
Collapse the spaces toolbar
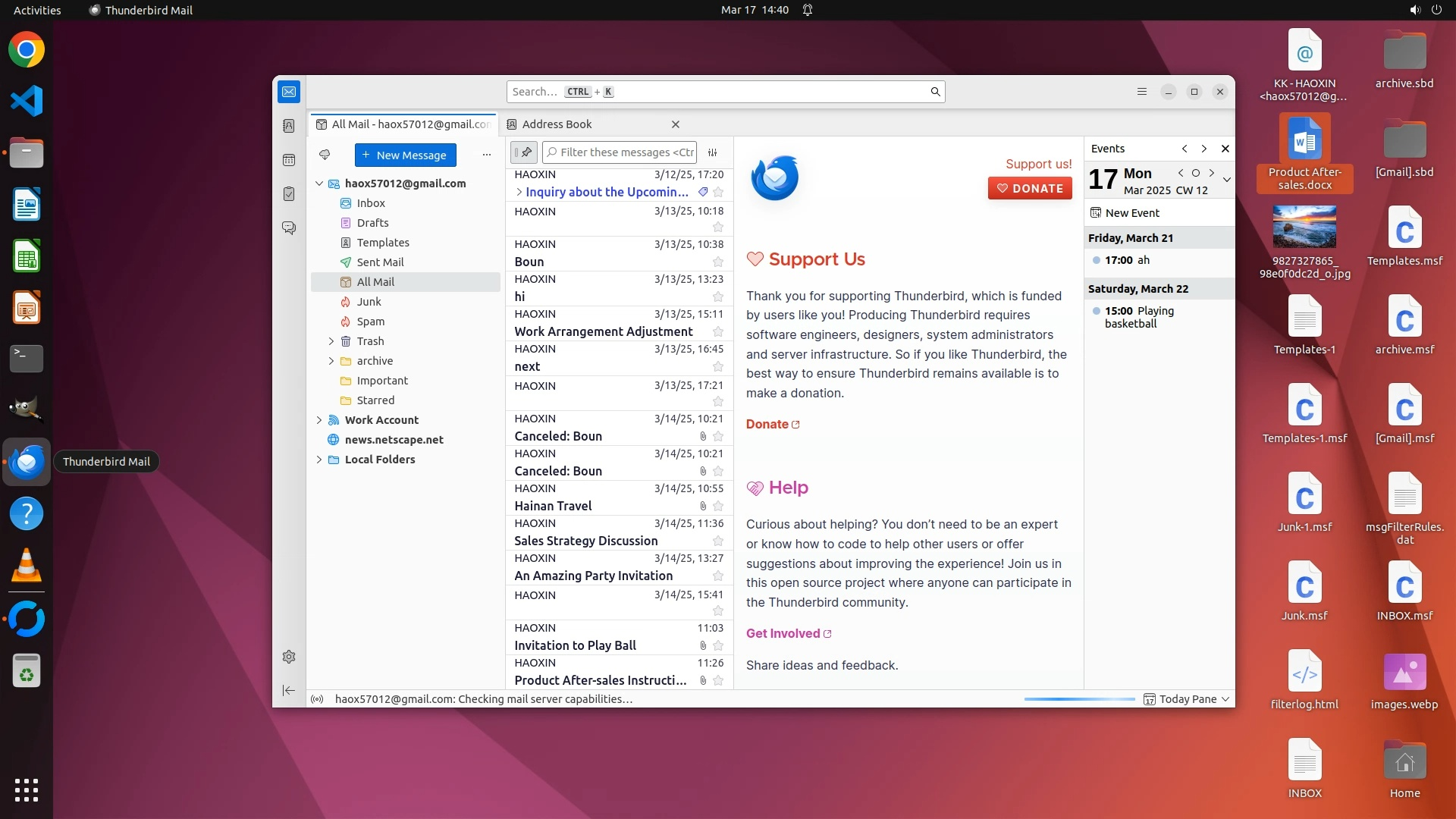(x=289, y=690)
